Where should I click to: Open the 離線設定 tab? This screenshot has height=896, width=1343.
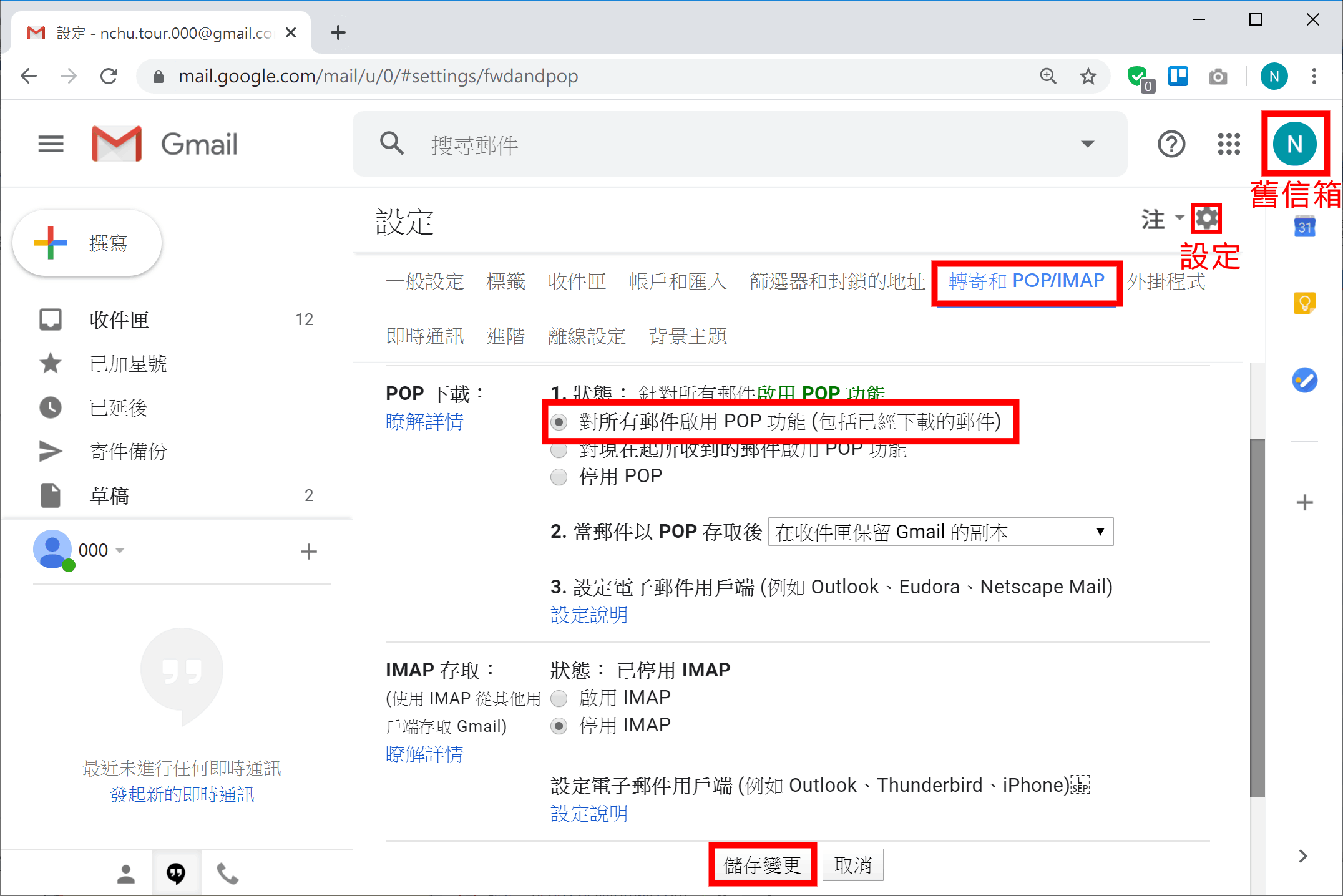coord(587,336)
